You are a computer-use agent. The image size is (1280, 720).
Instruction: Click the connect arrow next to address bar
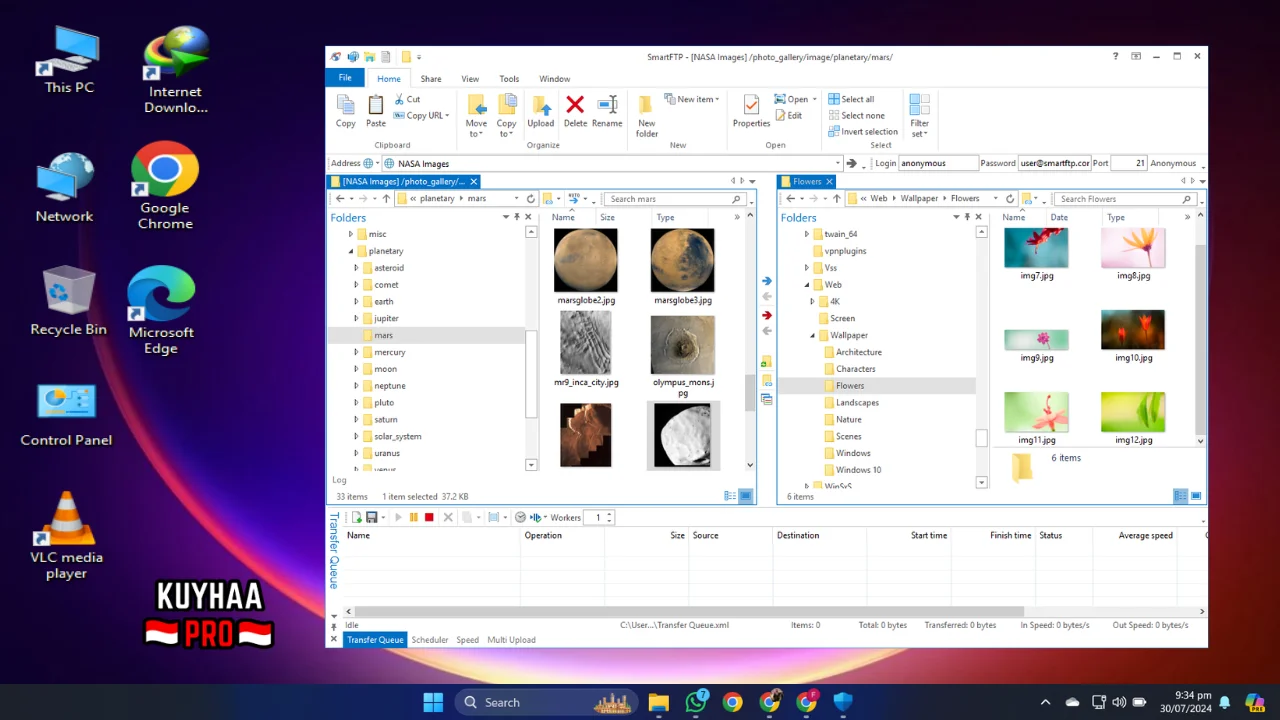[x=851, y=163]
